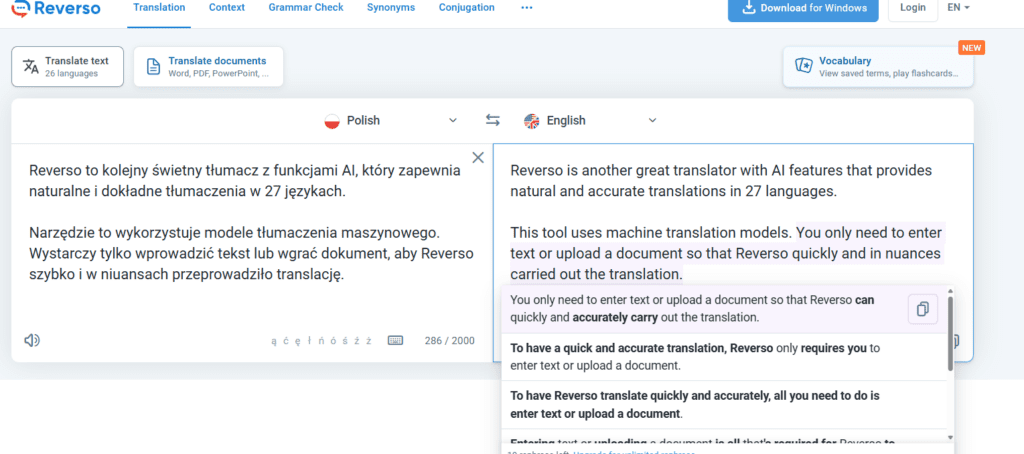The height and width of the screenshot is (454, 1024).
Task: Open the virtual keyboard icon
Action: [396, 340]
